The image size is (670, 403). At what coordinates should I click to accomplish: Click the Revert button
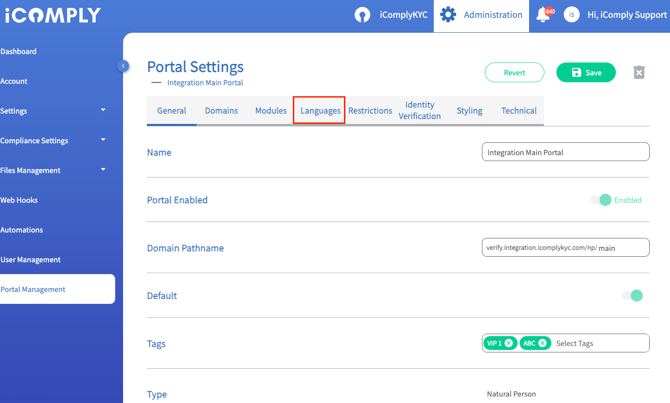(x=514, y=73)
